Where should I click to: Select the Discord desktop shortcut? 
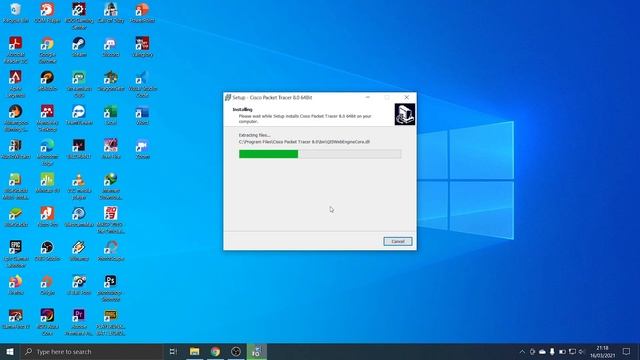[x=111, y=47]
